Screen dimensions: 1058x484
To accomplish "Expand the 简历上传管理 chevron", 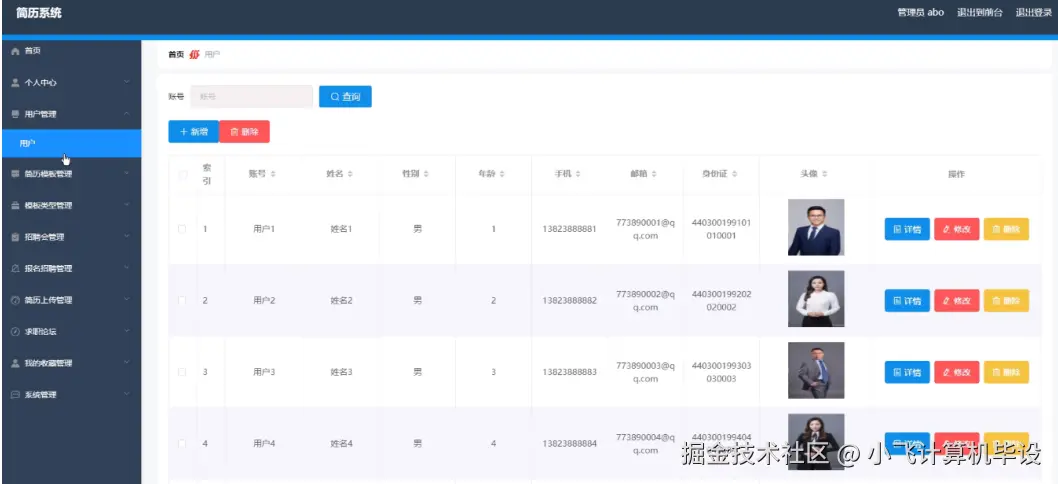I will 127,300.
